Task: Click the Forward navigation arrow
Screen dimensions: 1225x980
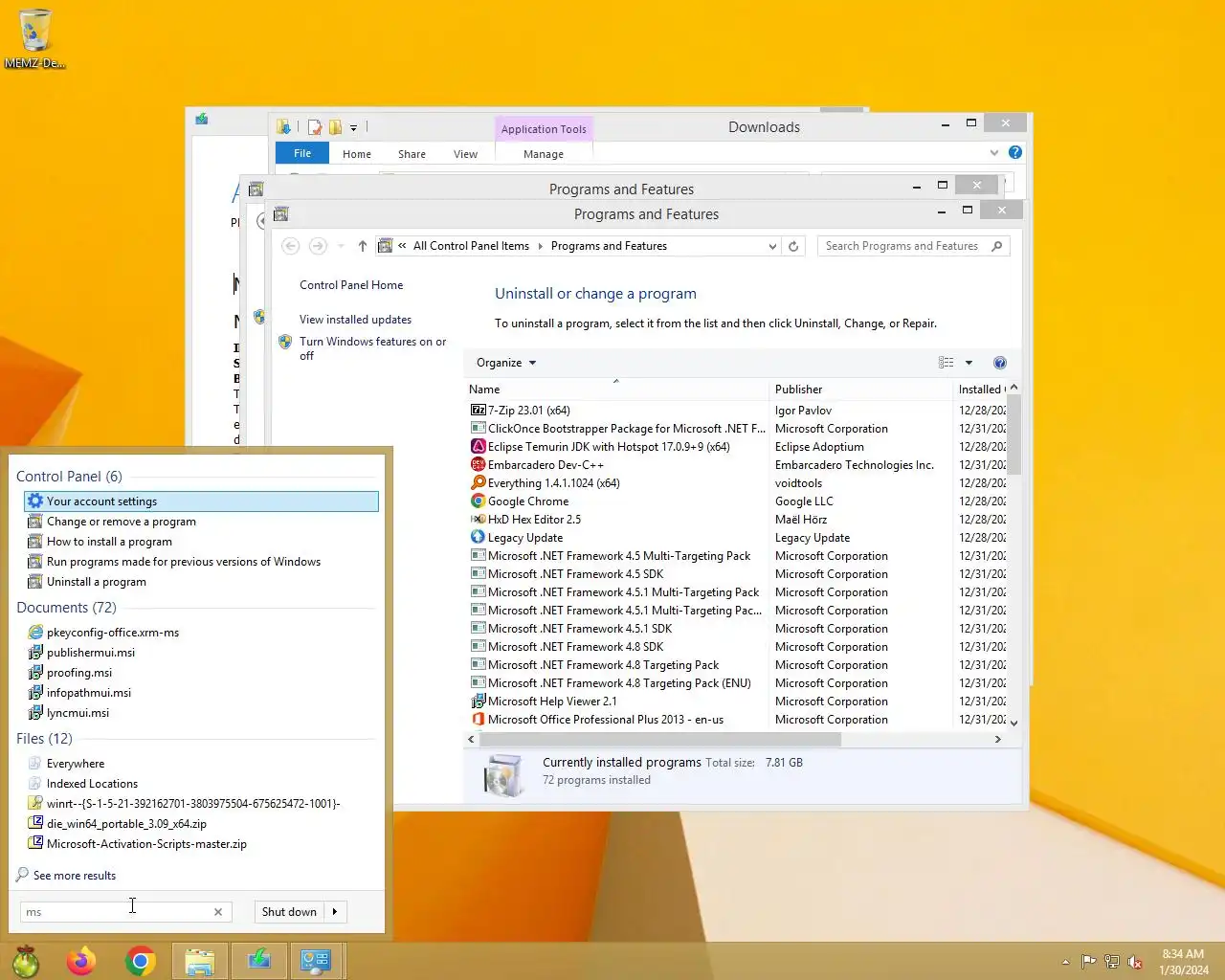Action: 318,246
